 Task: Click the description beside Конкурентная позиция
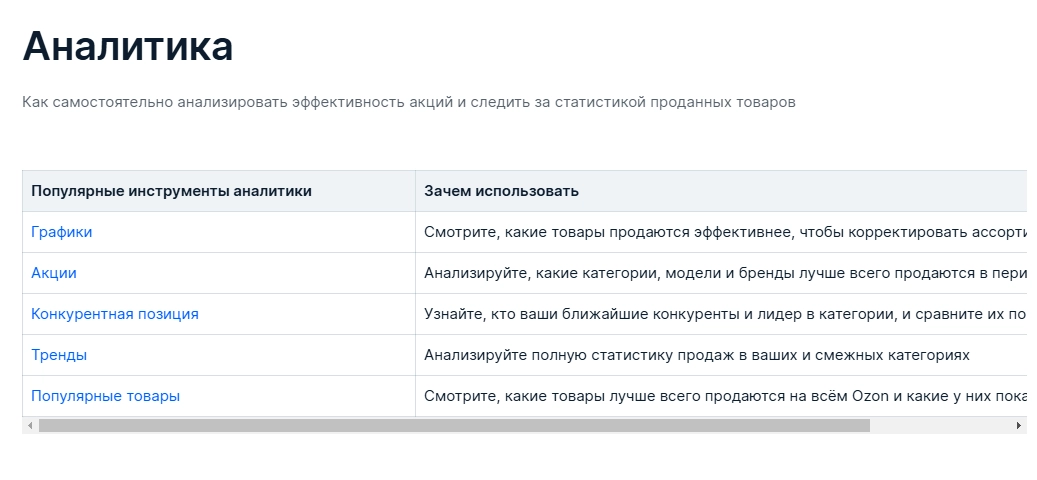click(720, 314)
